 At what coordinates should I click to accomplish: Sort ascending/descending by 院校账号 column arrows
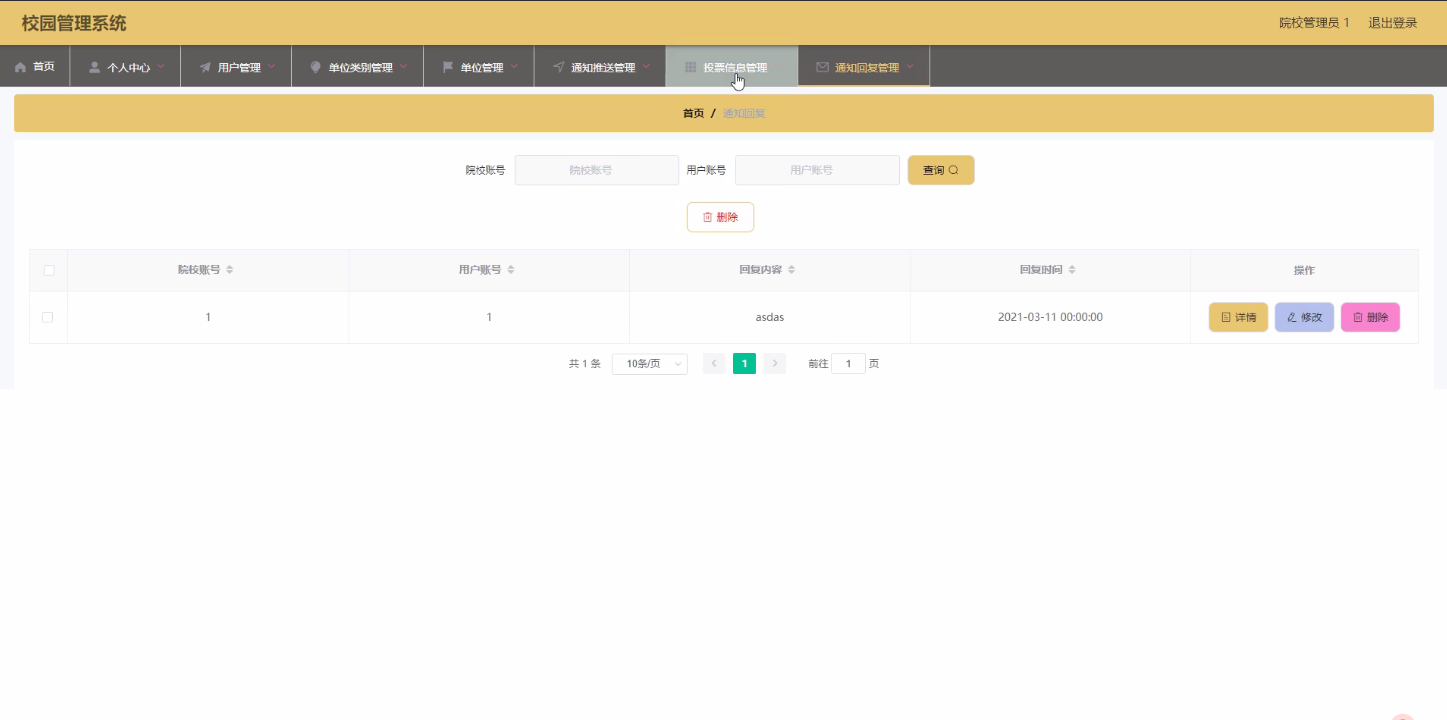click(x=230, y=270)
